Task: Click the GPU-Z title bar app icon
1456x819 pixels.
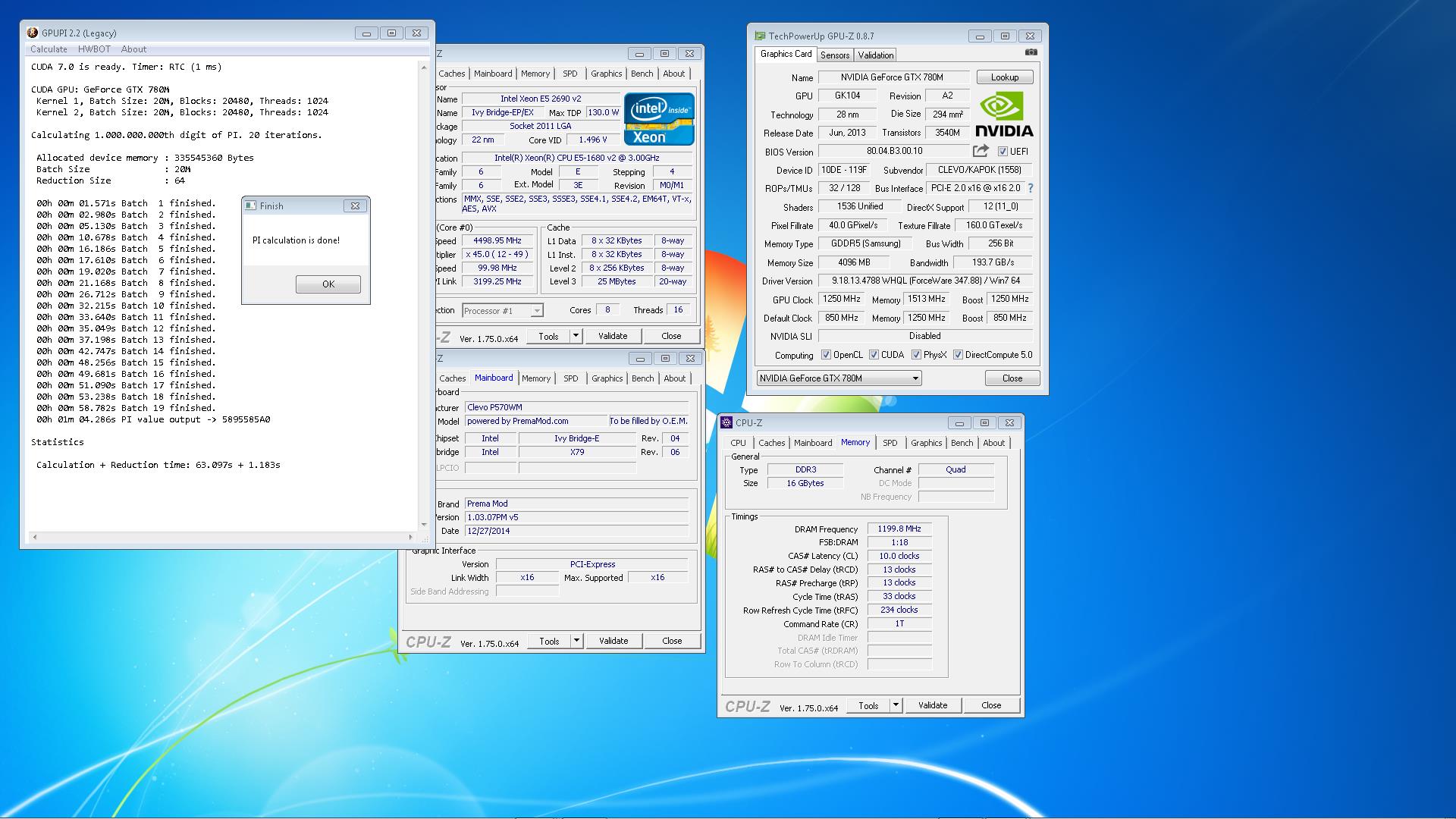Action: coord(760,36)
